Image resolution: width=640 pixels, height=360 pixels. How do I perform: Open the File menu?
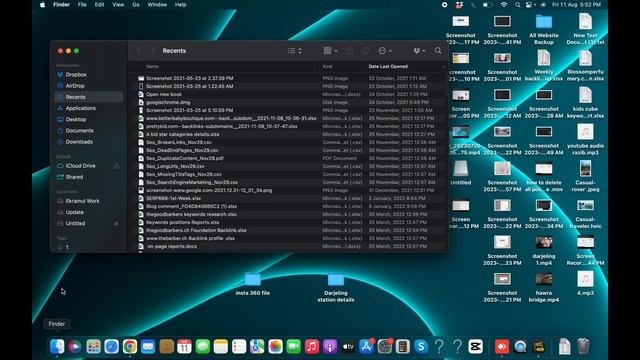point(82,5)
